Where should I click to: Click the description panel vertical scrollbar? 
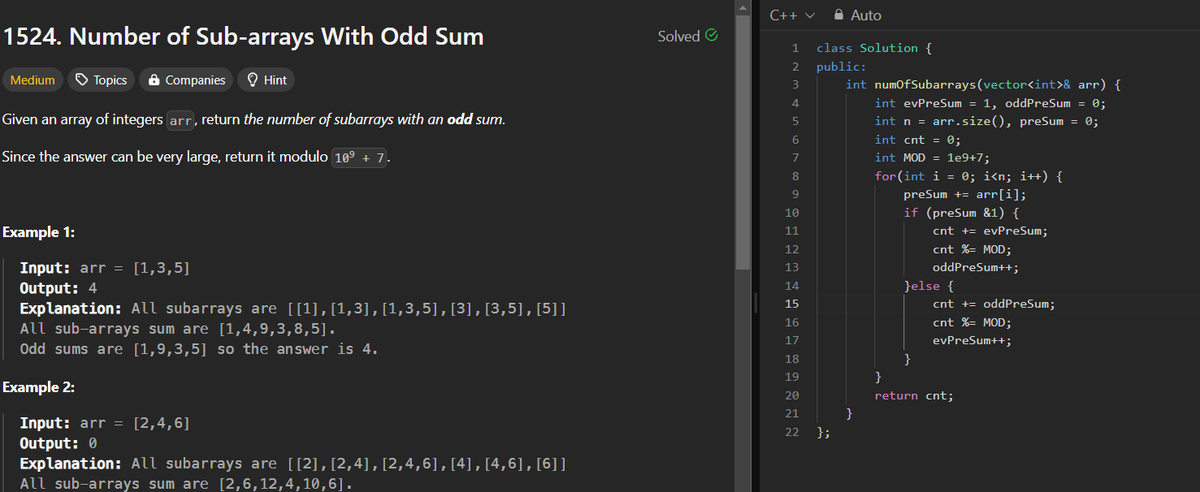coord(741,140)
